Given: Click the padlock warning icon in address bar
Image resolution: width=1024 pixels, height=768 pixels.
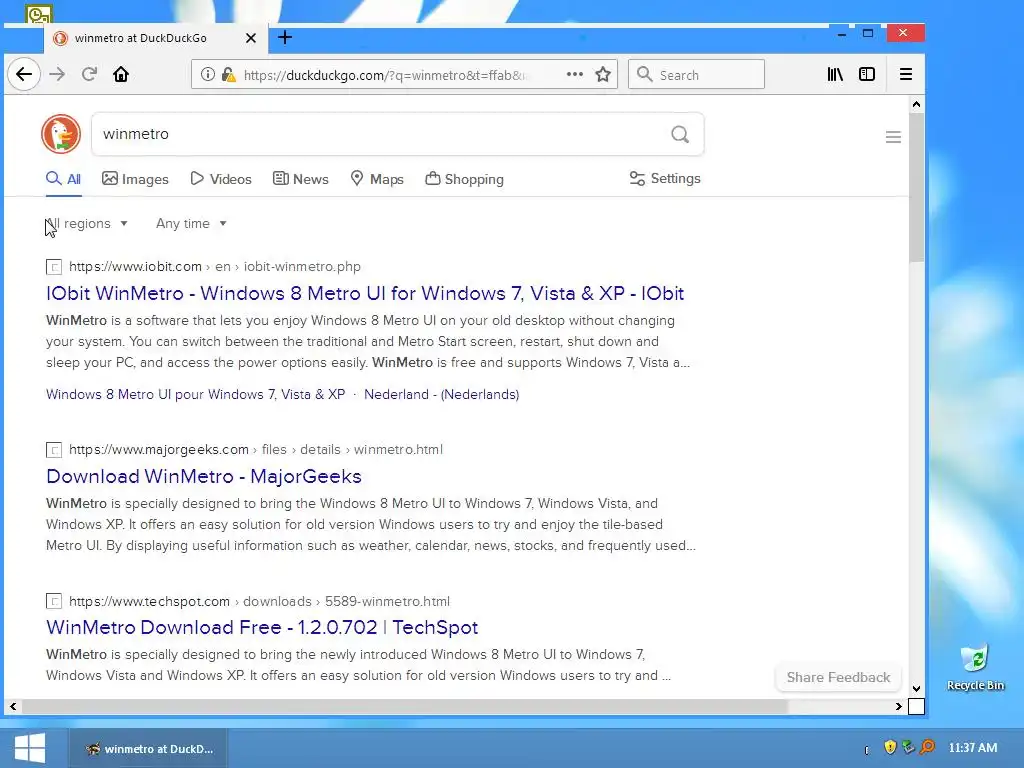Looking at the screenshot, I should [x=228, y=74].
